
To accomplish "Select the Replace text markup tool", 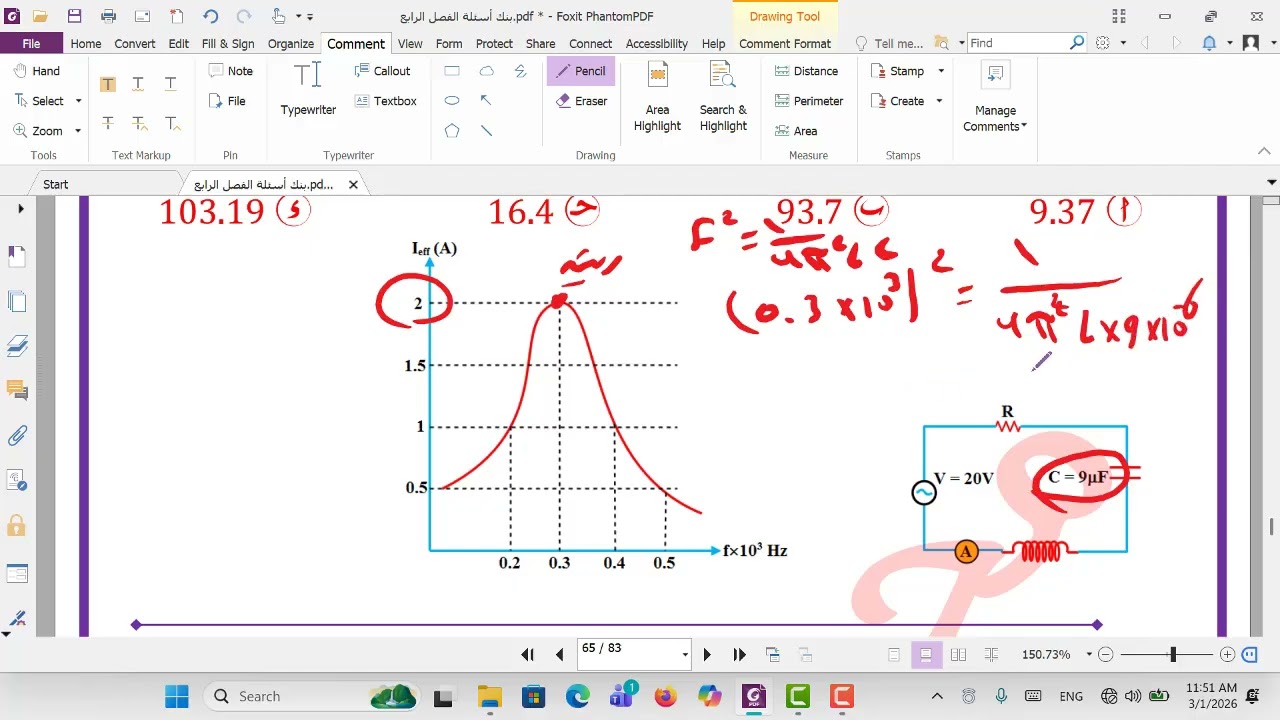I will pos(139,123).
